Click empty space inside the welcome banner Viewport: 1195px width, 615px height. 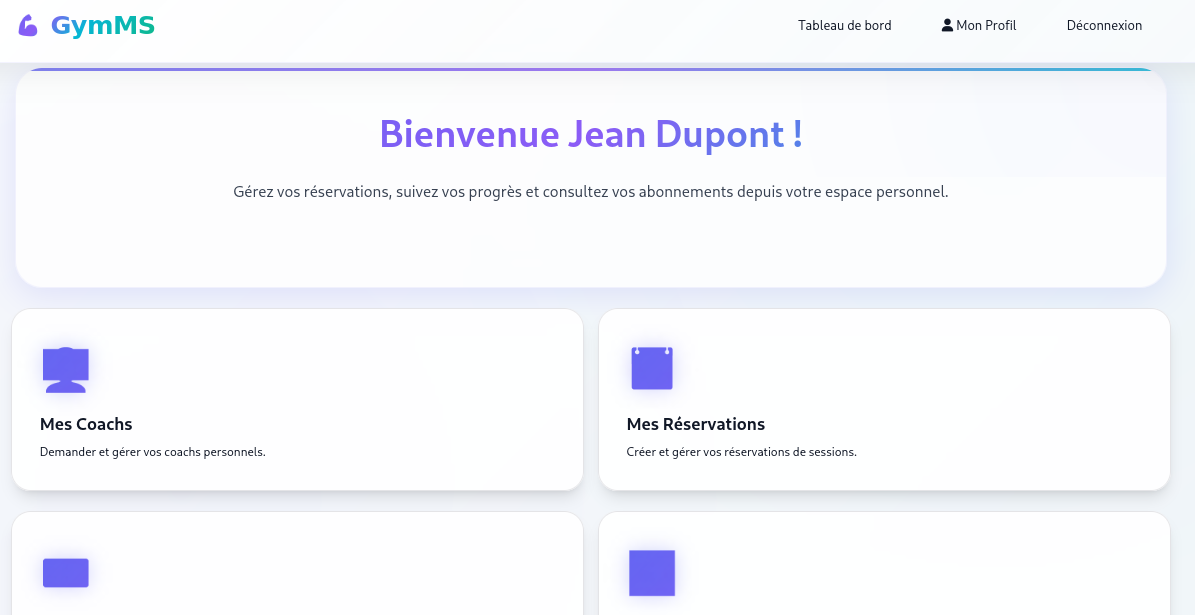point(591,250)
